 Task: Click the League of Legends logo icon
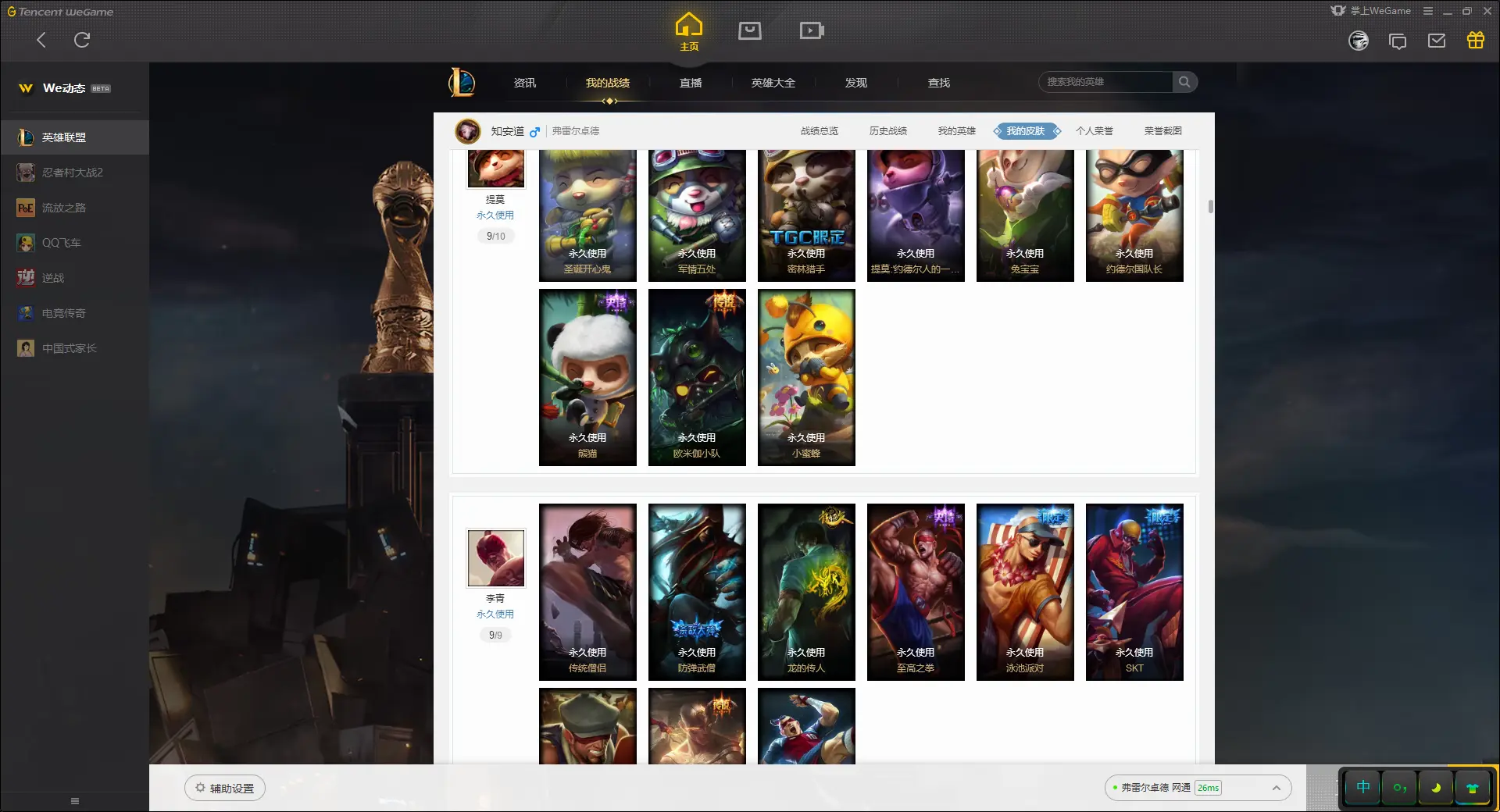(462, 82)
